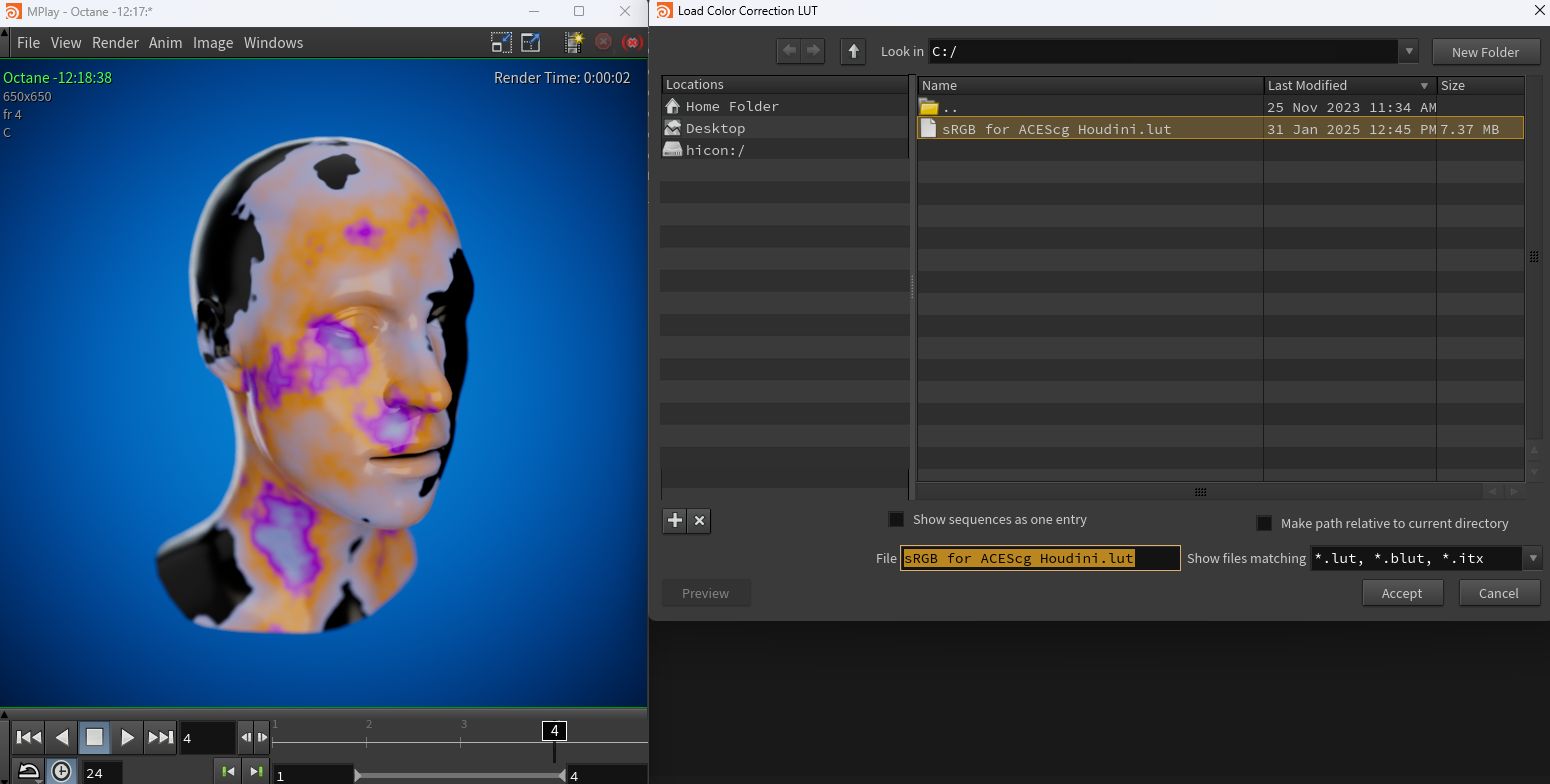Click the hicon:/ drive icon
Image resolution: width=1550 pixels, height=784 pixels.
(672, 150)
